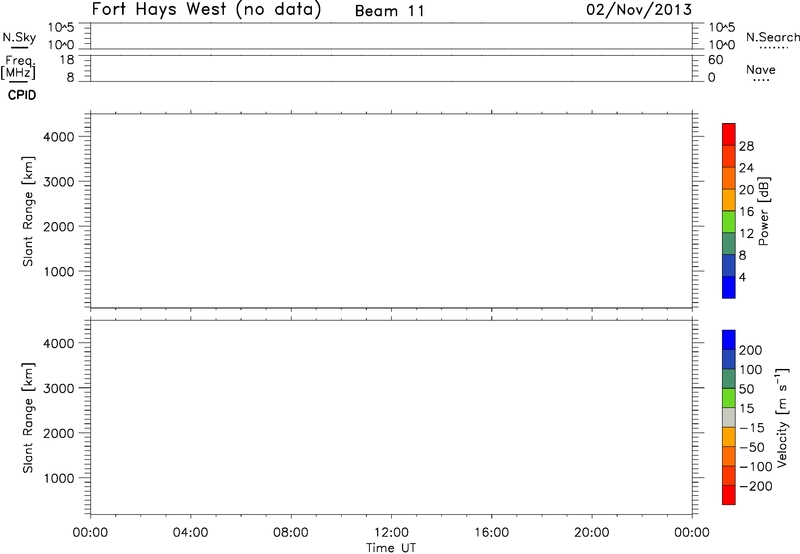Select the '08:00' time tick label
800x554 pixels.
(x=291, y=533)
